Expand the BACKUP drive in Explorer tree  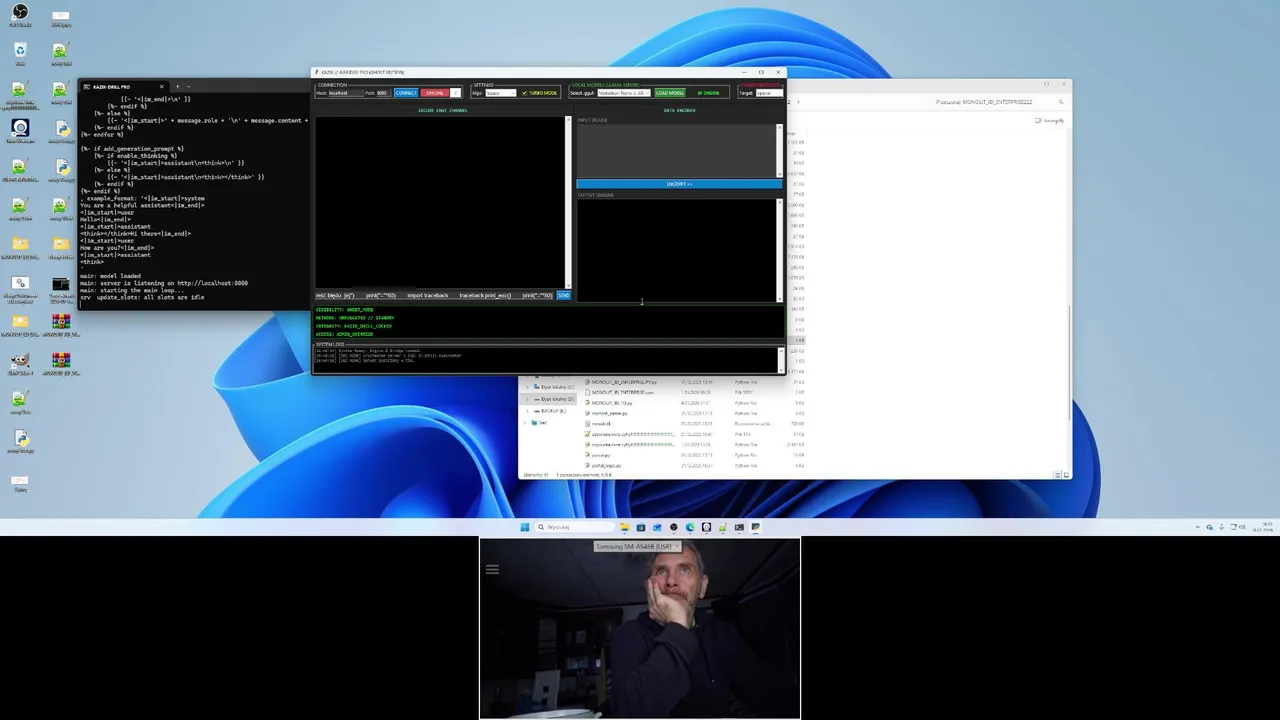coord(528,411)
